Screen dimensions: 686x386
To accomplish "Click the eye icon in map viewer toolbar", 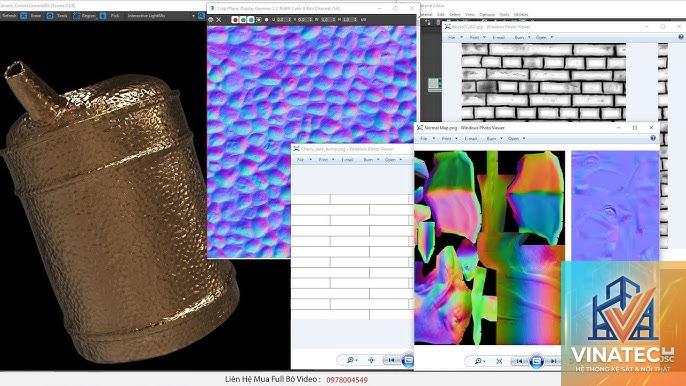I will pyautogui.click(x=211, y=20).
